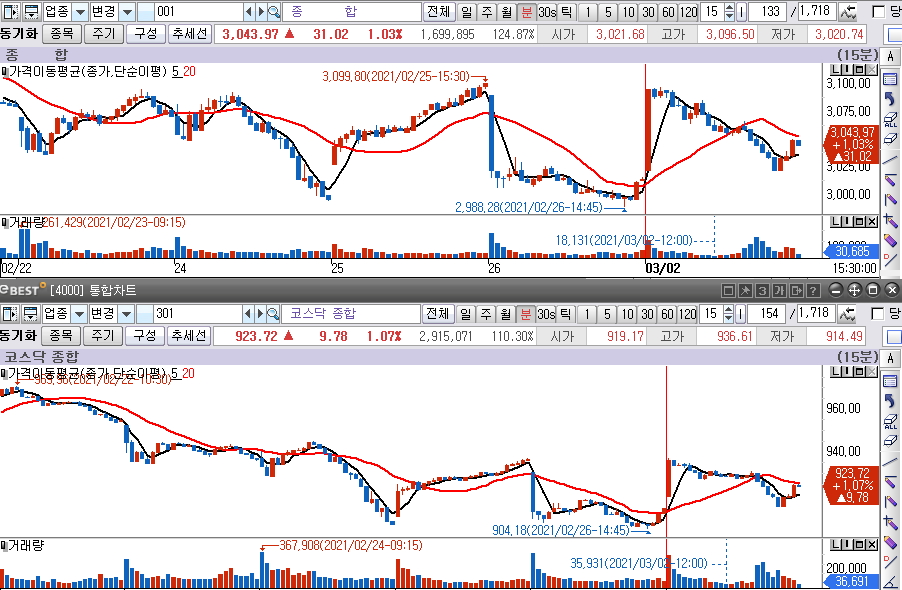Toggle the 분 minute period in top chart

[x=526, y=11]
